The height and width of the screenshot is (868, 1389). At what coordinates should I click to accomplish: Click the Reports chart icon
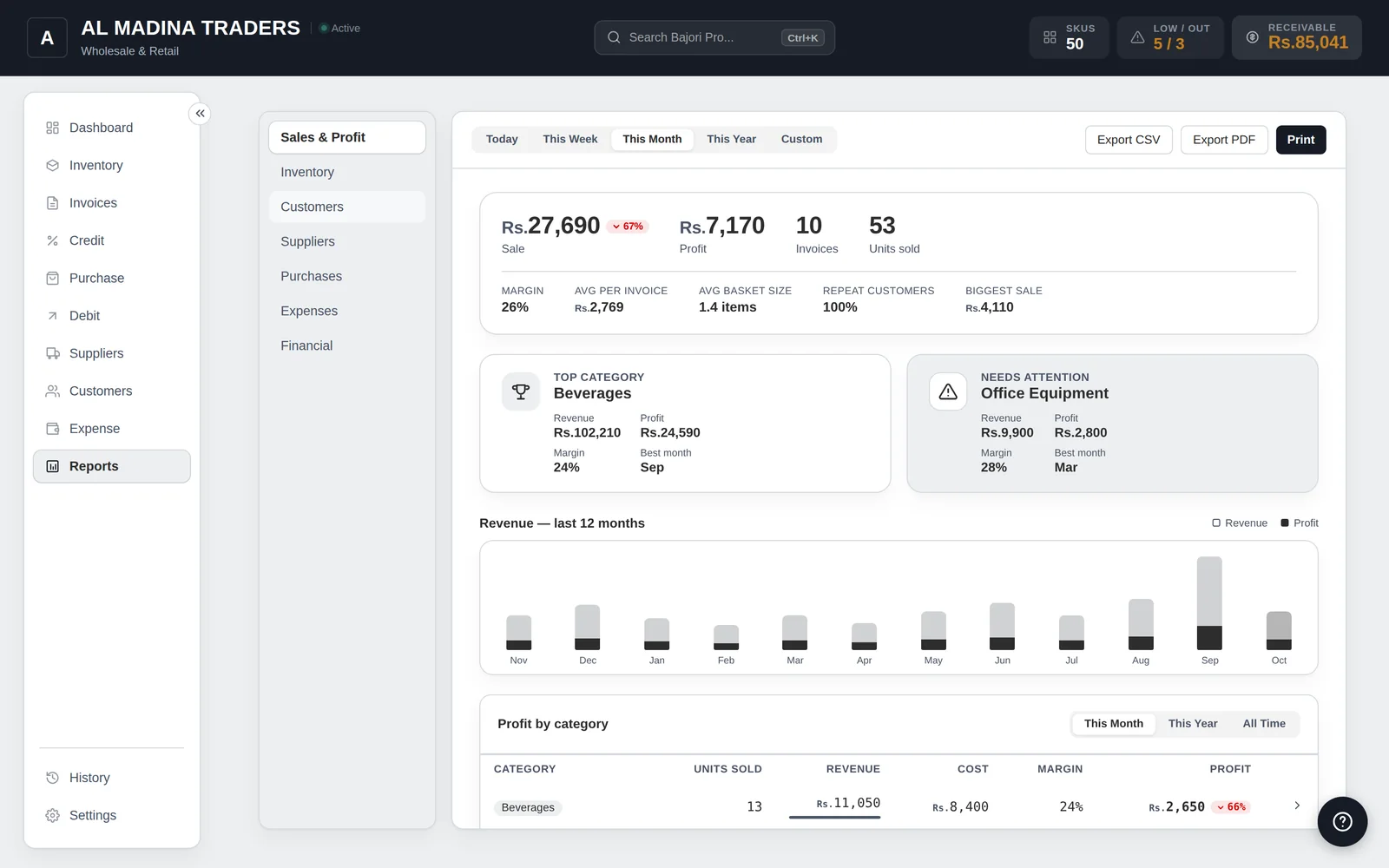coord(52,466)
